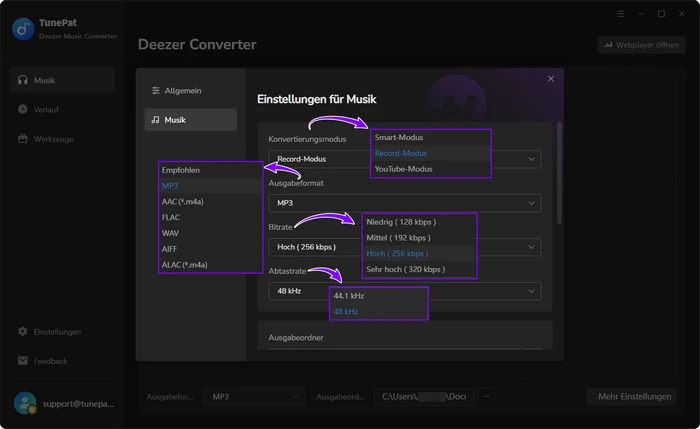
Task: Close the settings dialog
Action: coord(550,79)
